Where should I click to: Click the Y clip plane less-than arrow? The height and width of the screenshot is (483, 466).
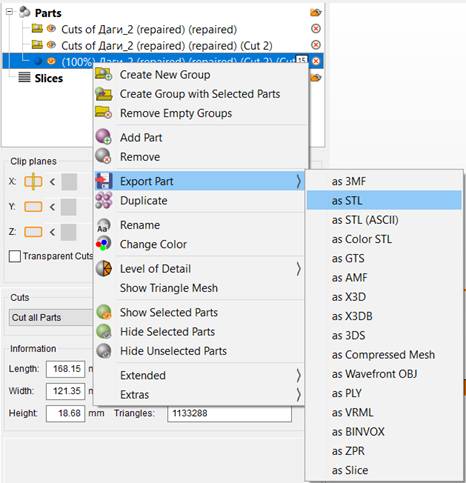52,207
